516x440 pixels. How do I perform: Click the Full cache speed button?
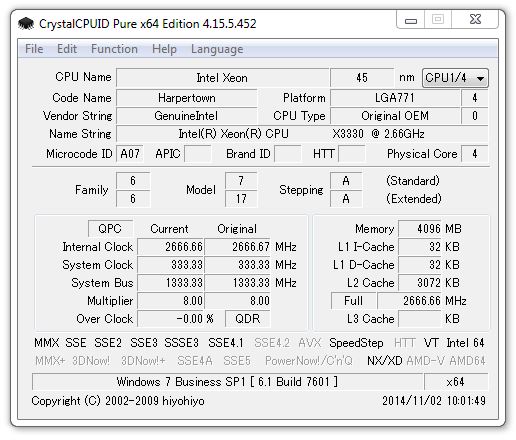[353, 301]
